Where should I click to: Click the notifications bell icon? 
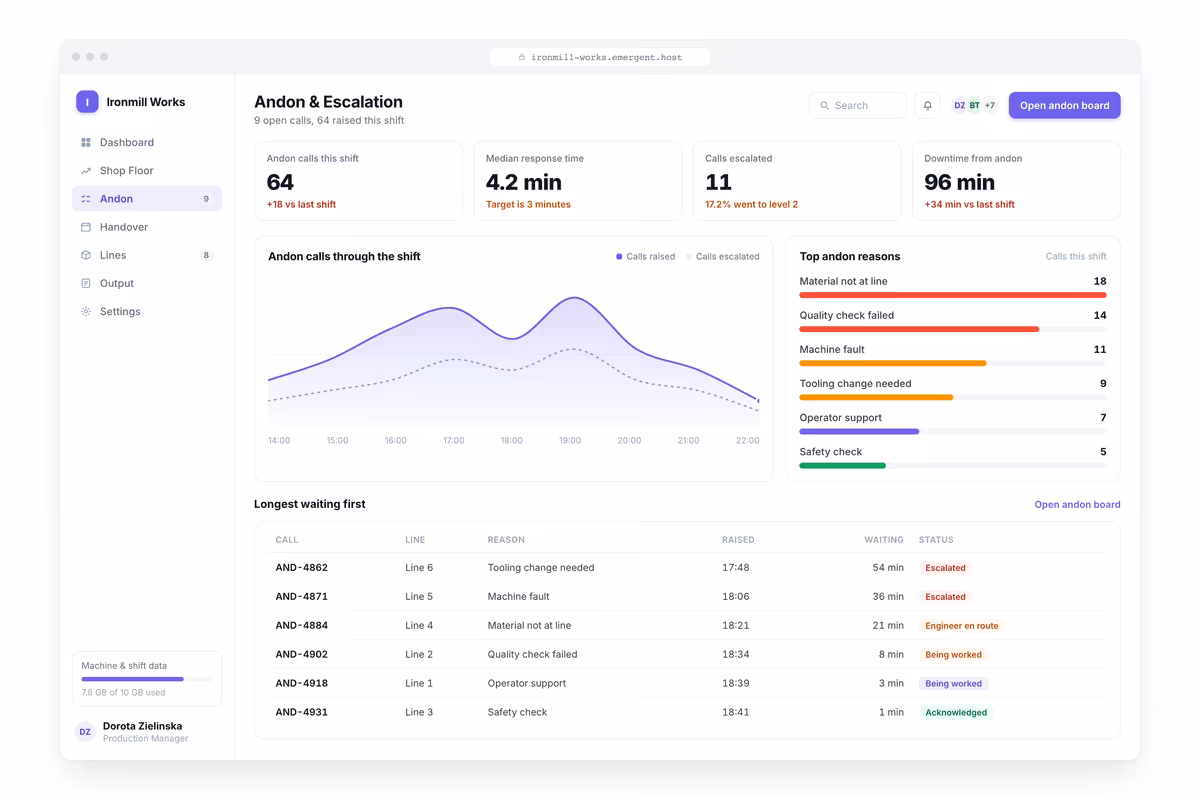click(927, 105)
